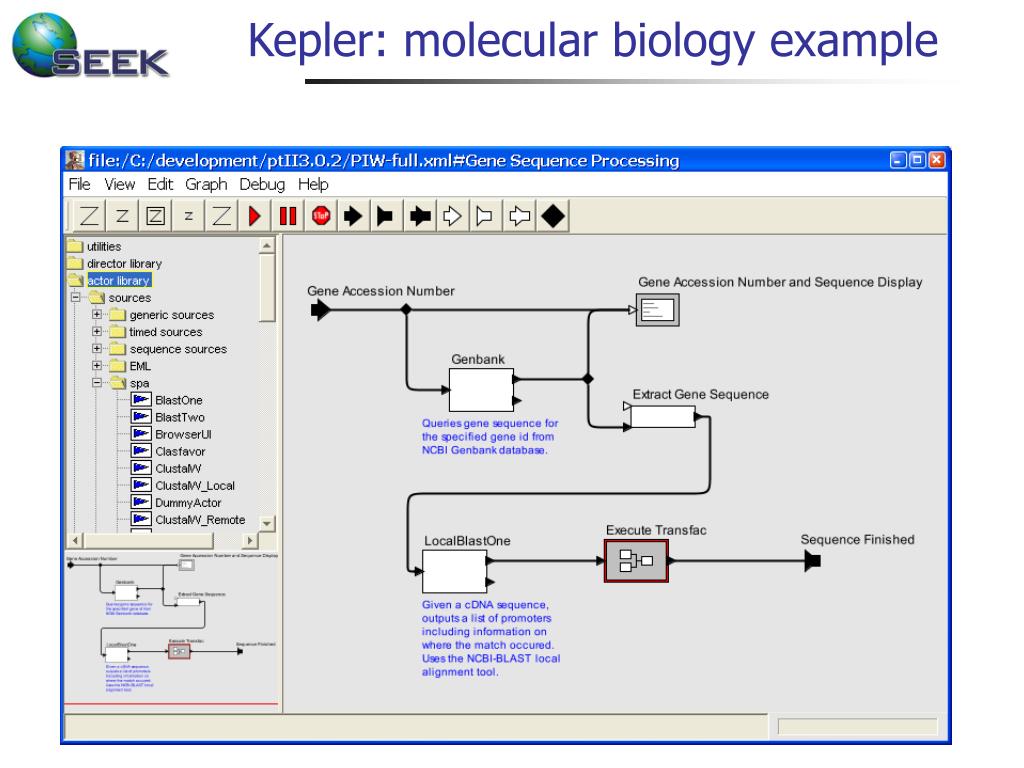Stop the workflow with the stop sign icon
Viewport: 1024px width, 768px height.
[321, 216]
